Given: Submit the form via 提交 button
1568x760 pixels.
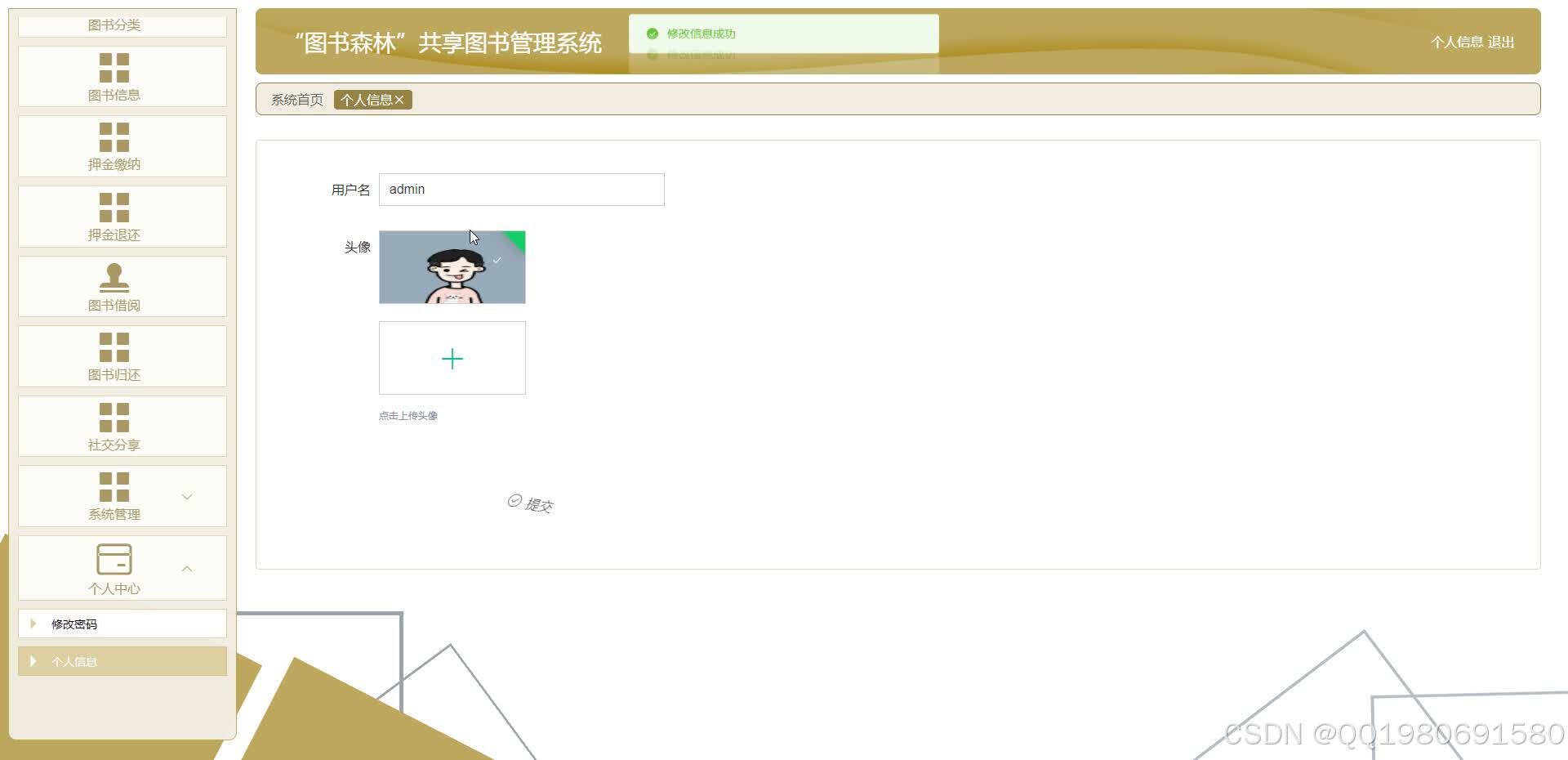Looking at the screenshot, I should [x=529, y=503].
